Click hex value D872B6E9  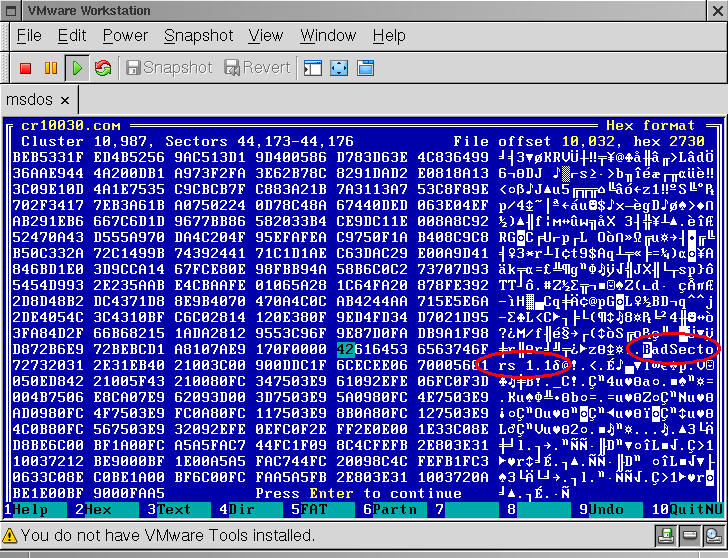pos(48,349)
